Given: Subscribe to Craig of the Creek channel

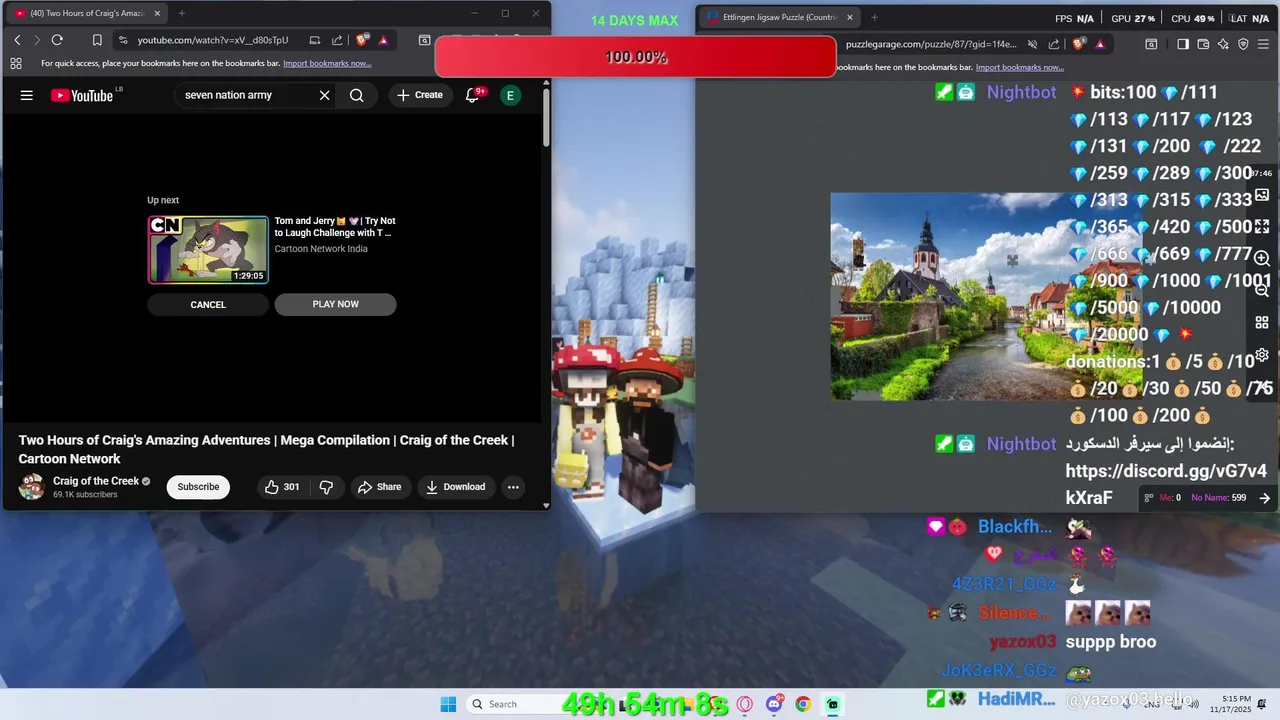Looking at the screenshot, I should click(x=198, y=487).
